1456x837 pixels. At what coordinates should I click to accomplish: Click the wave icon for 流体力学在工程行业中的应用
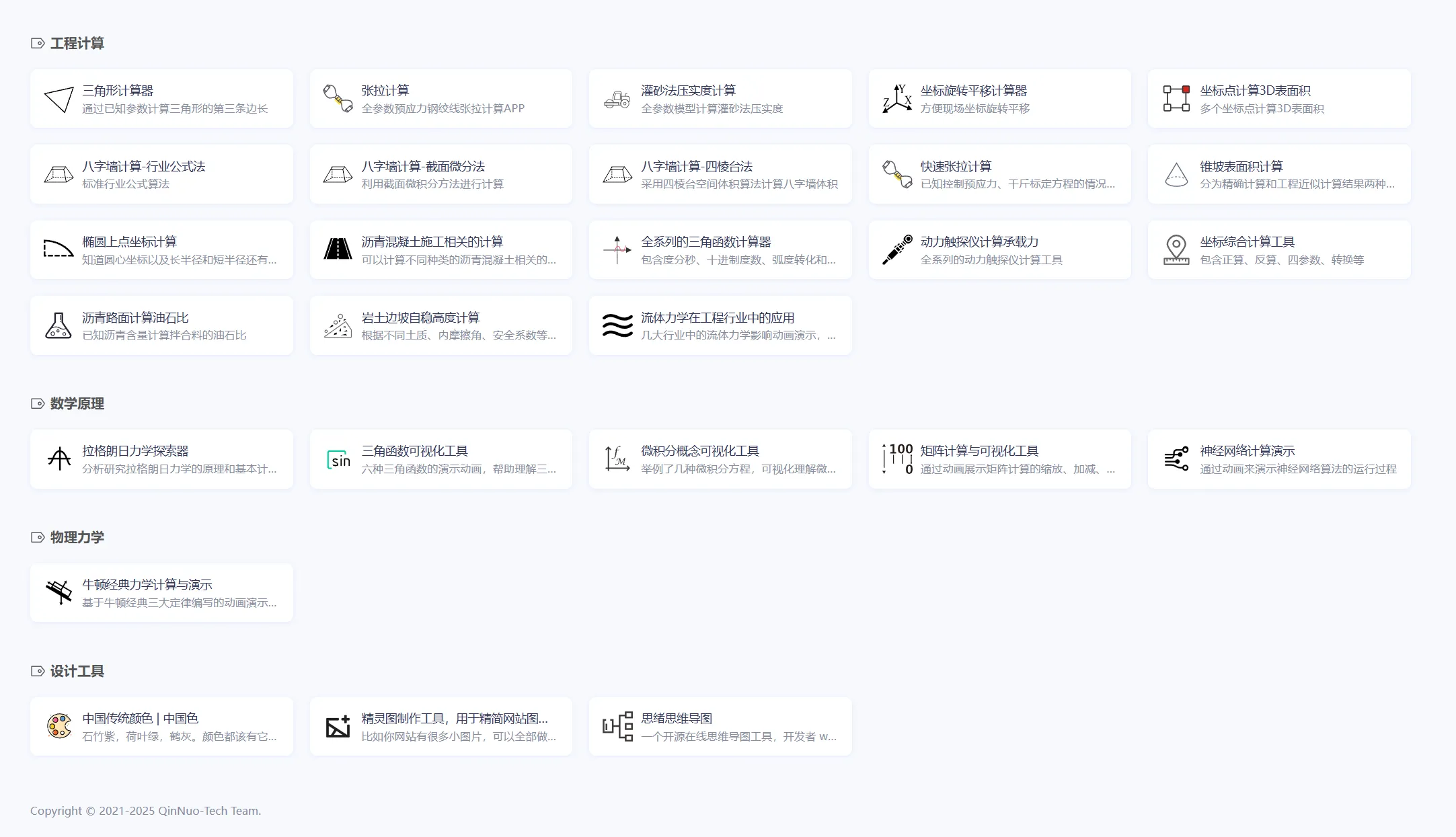pos(617,325)
